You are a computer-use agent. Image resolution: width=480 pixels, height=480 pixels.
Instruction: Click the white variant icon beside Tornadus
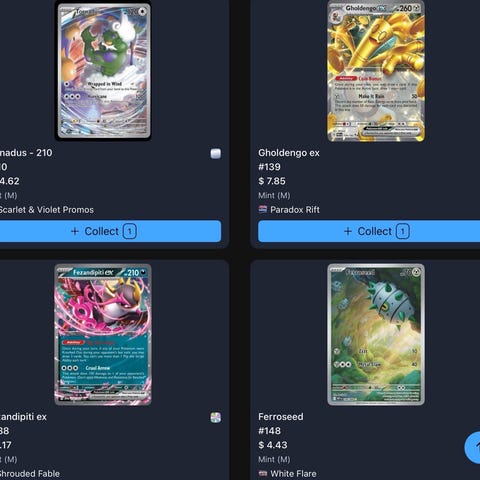coord(216,154)
